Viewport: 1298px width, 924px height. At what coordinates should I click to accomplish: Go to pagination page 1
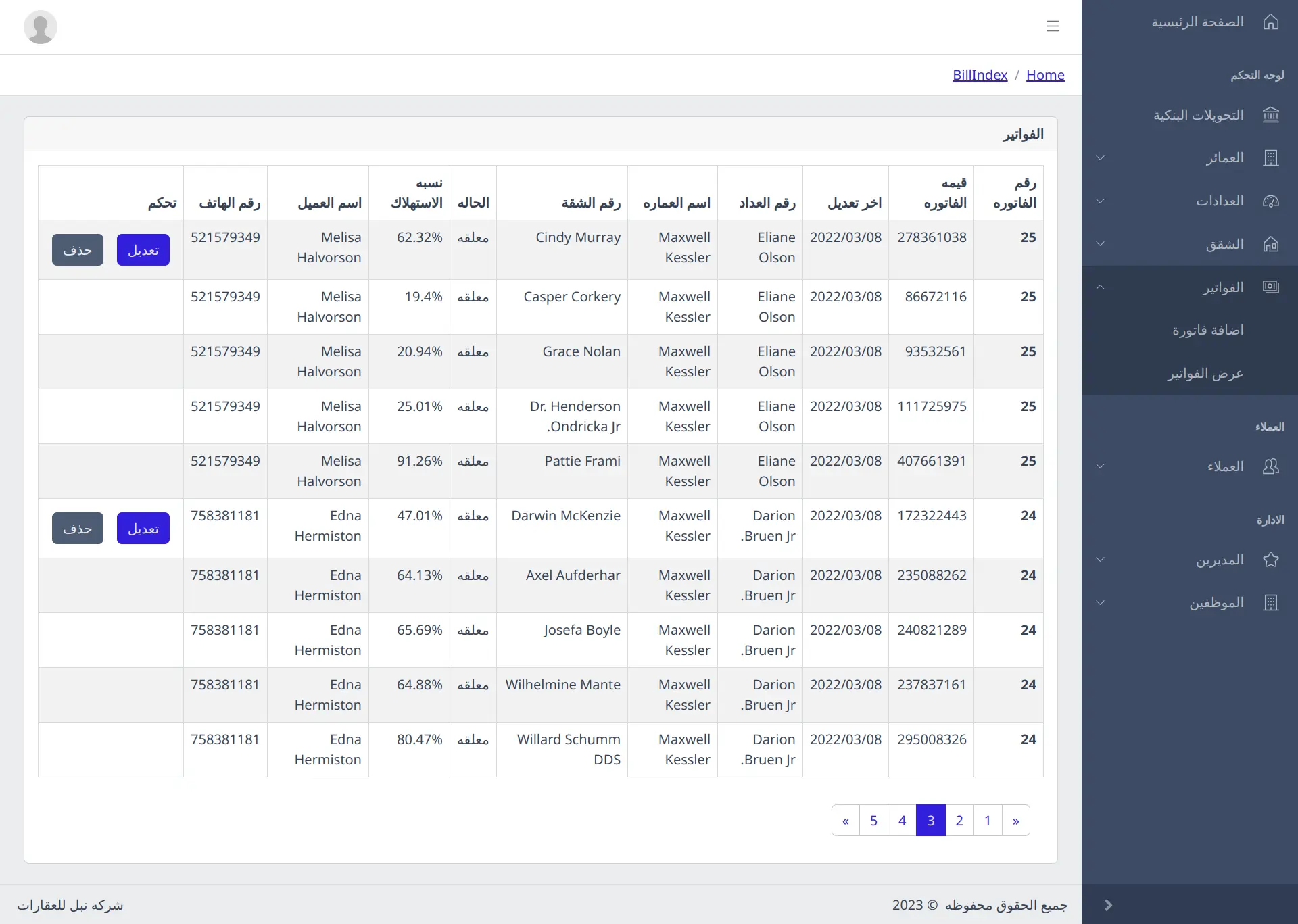(x=988, y=821)
